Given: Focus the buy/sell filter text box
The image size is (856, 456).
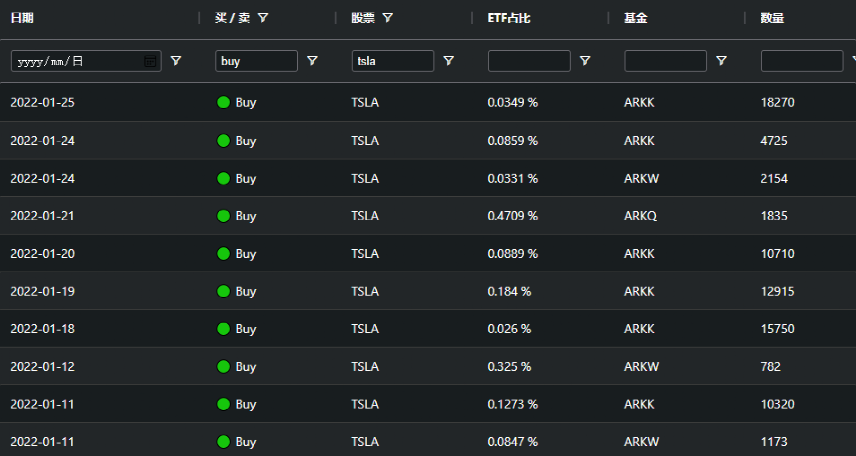Looking at the screenshot, I should click(x=257, y=61).
